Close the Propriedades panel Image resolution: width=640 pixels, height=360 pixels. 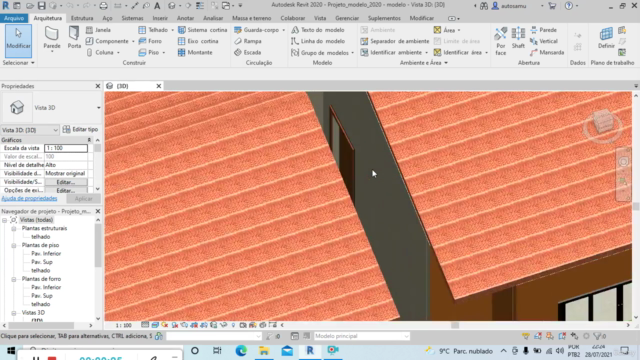tap(98, 86)
